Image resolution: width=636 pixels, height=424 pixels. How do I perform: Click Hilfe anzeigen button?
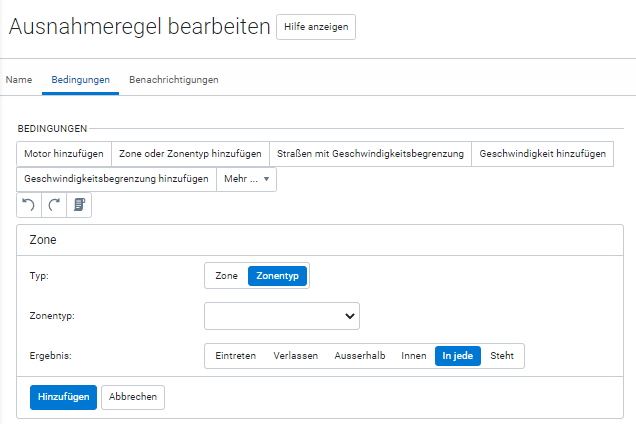[x=315, y=27]
